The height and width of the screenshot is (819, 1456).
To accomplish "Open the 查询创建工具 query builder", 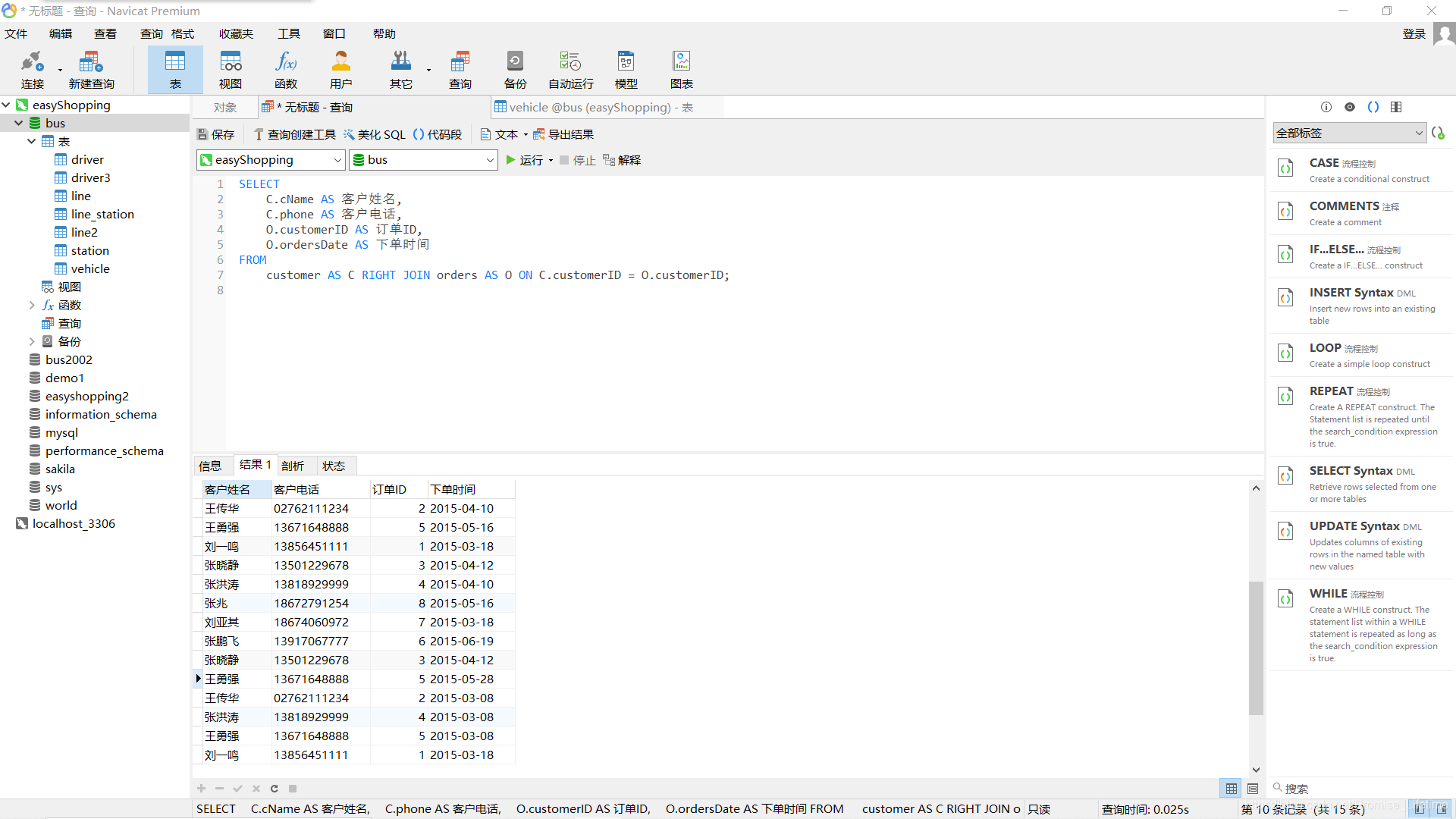I will pos(295,134).
